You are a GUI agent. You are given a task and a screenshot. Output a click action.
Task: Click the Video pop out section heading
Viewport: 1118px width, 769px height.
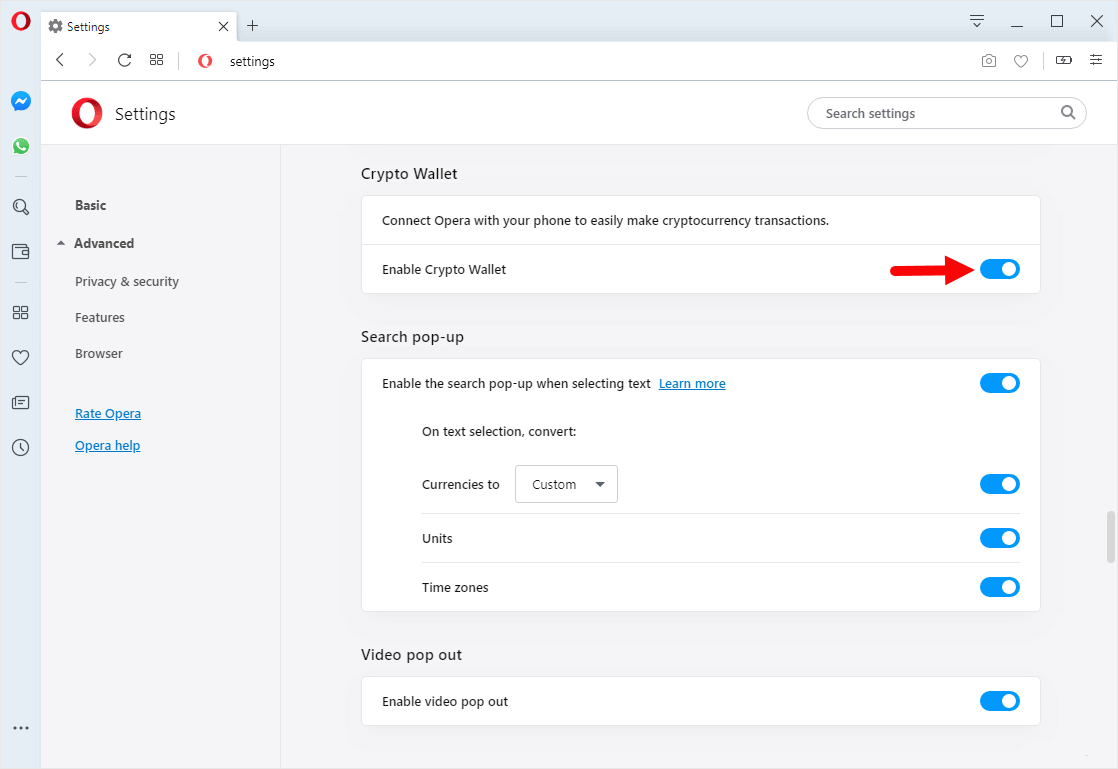[x=411, y=654]
